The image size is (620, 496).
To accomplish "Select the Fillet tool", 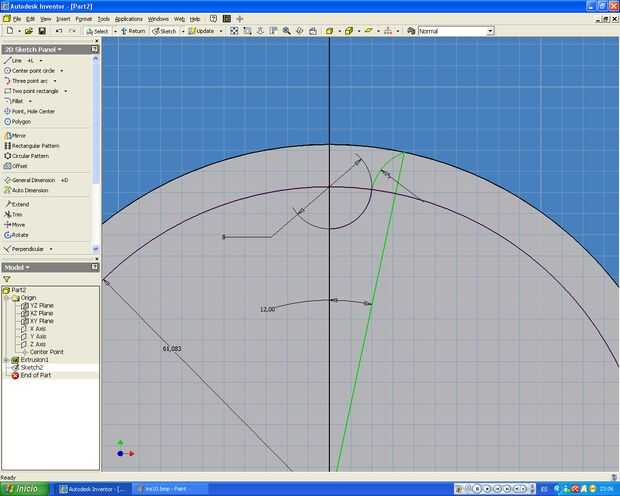I will click(13, 101).
